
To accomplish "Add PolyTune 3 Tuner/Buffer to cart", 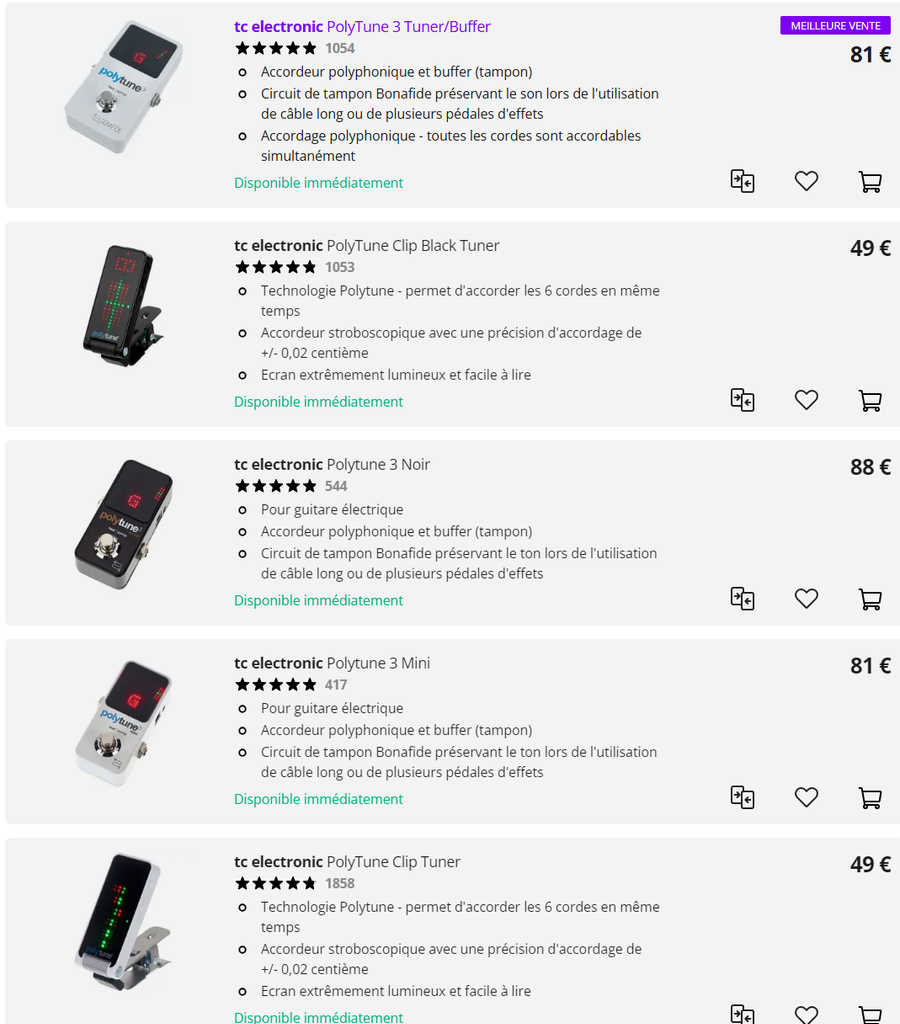I will (x=870, y=181).
